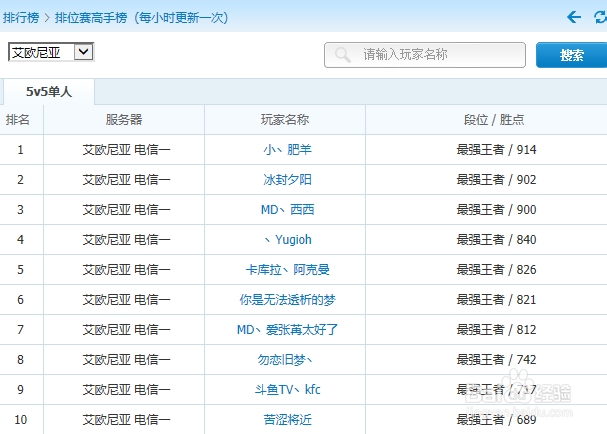
Task: Open player 斗鱼TV丶kfc link
Action: (287, 390)
